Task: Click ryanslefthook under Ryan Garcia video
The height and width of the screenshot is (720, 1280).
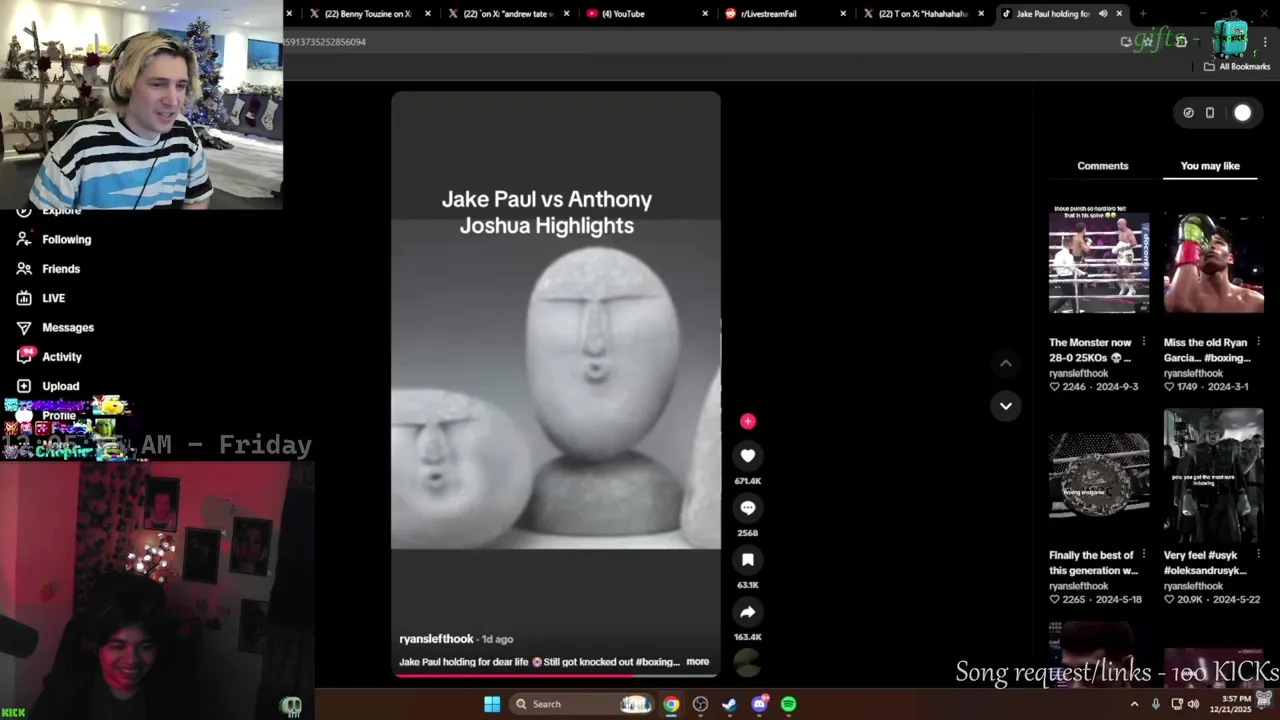Action: tap(1193, 374)
